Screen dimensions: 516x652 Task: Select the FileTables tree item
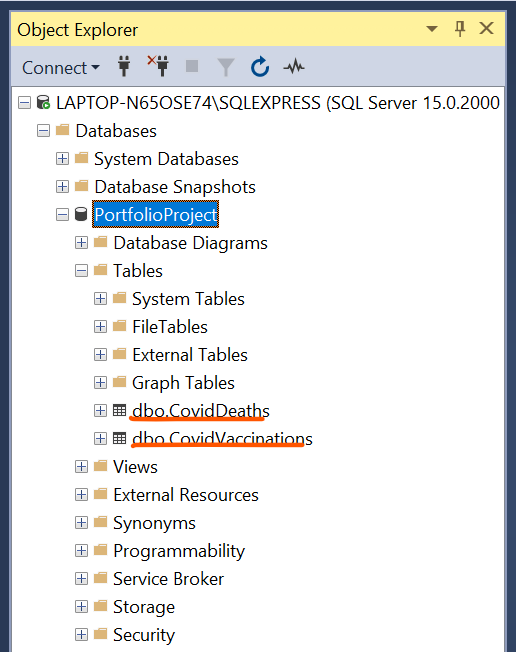[x=170, y=327]
